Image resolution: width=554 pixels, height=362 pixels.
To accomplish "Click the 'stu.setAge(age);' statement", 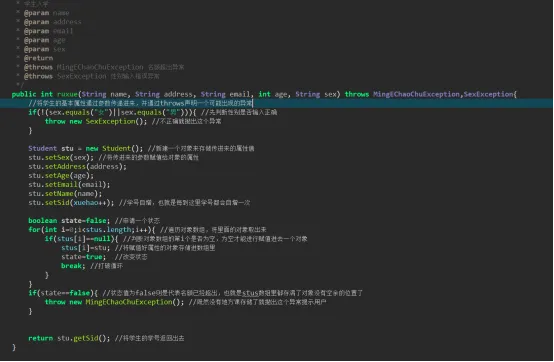I will pos(61,176).
